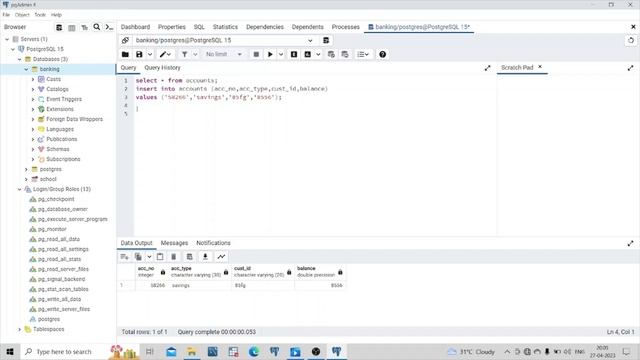Viewport: 640px width, 360px height.
Task: Open Query Tool icon in Browser panel
Action: [59, 27]
